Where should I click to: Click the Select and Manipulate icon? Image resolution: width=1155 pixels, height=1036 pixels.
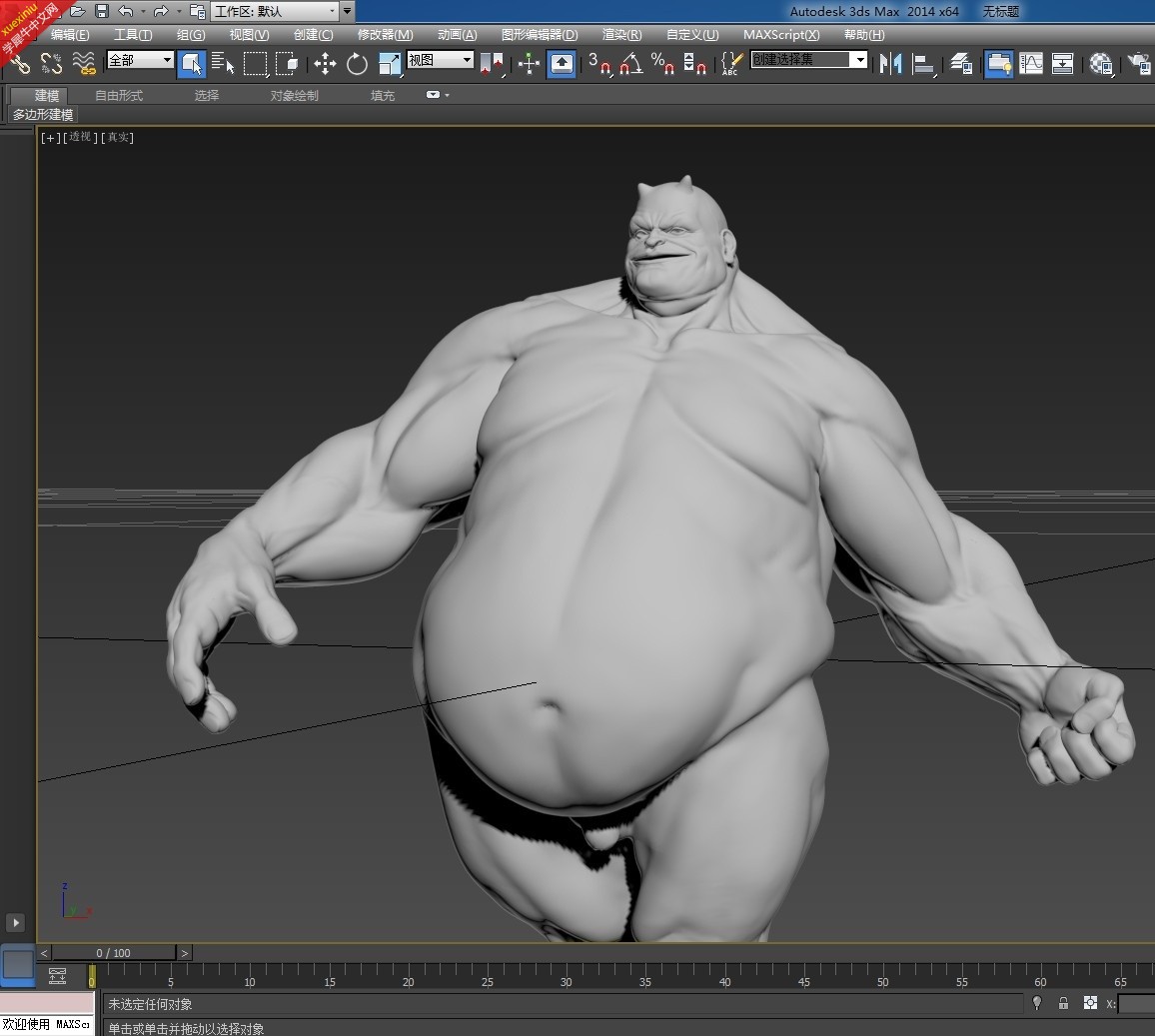529,64
